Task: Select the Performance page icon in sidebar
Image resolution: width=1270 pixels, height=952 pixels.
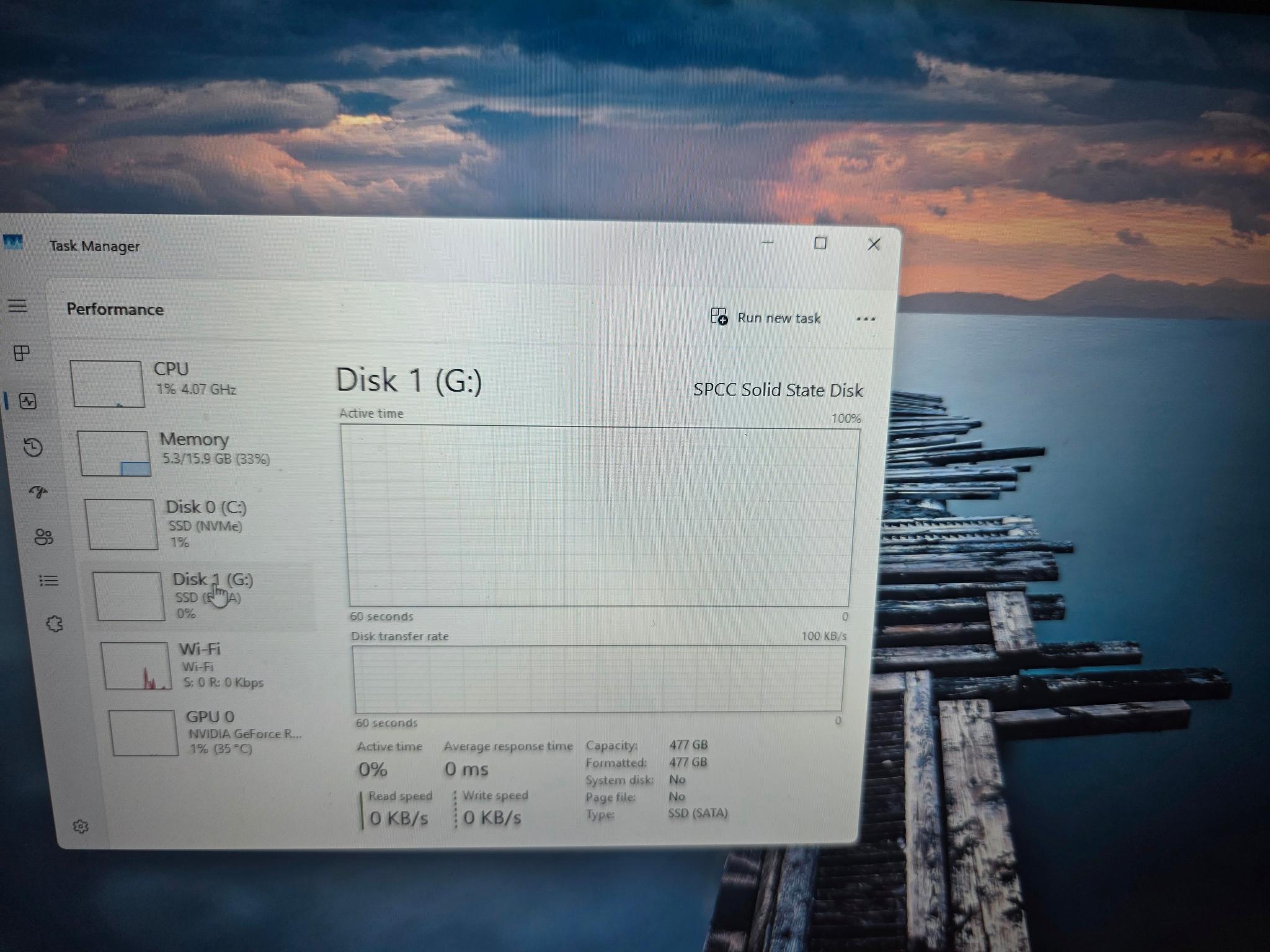Action: tap(28, 402)
